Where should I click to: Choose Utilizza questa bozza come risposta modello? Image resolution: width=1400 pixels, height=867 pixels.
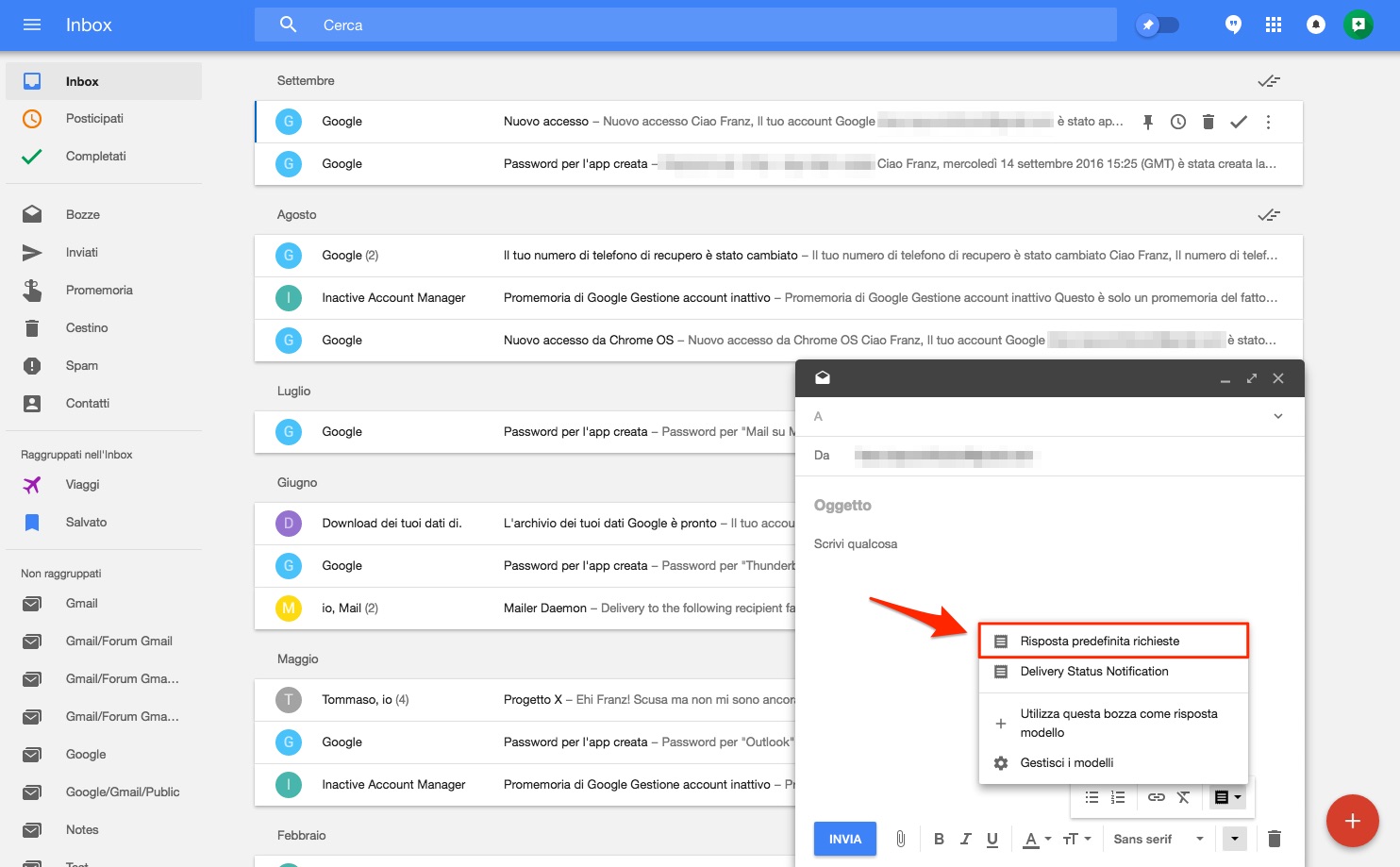point(1113,724)
